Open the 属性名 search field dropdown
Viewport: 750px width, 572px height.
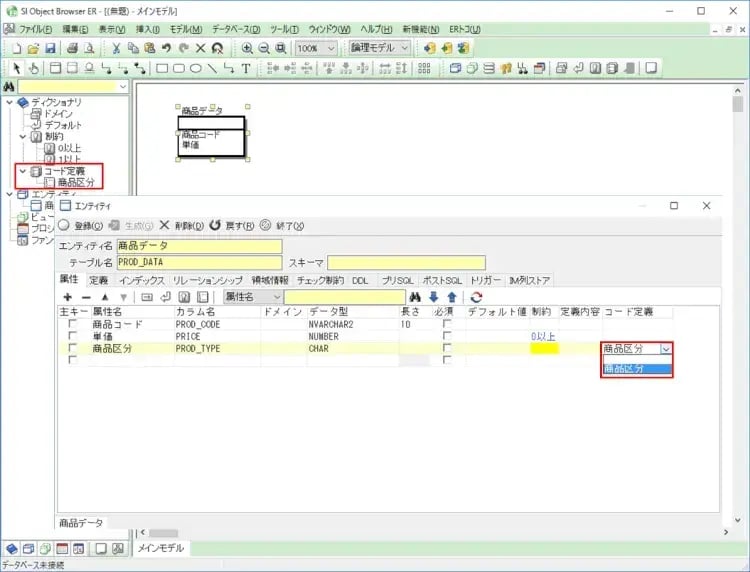(x=252, y=297)
